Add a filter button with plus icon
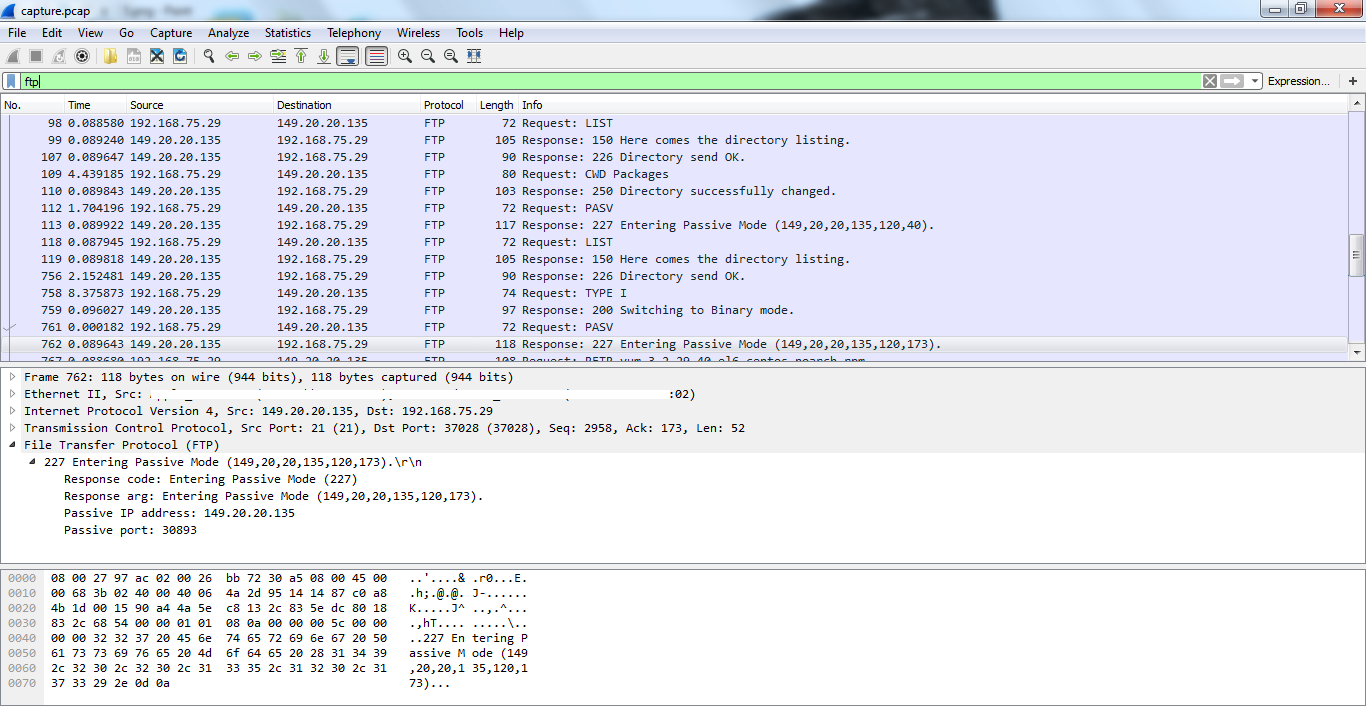This screenshot has height=706, width=1366. coord(1353,81)
